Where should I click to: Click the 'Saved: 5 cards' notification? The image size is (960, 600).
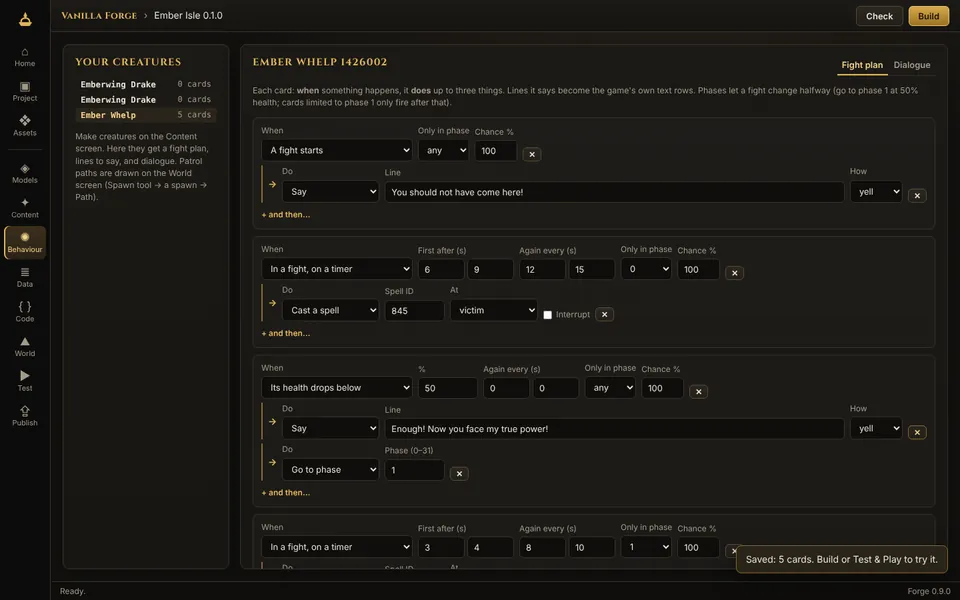(841, 560)
